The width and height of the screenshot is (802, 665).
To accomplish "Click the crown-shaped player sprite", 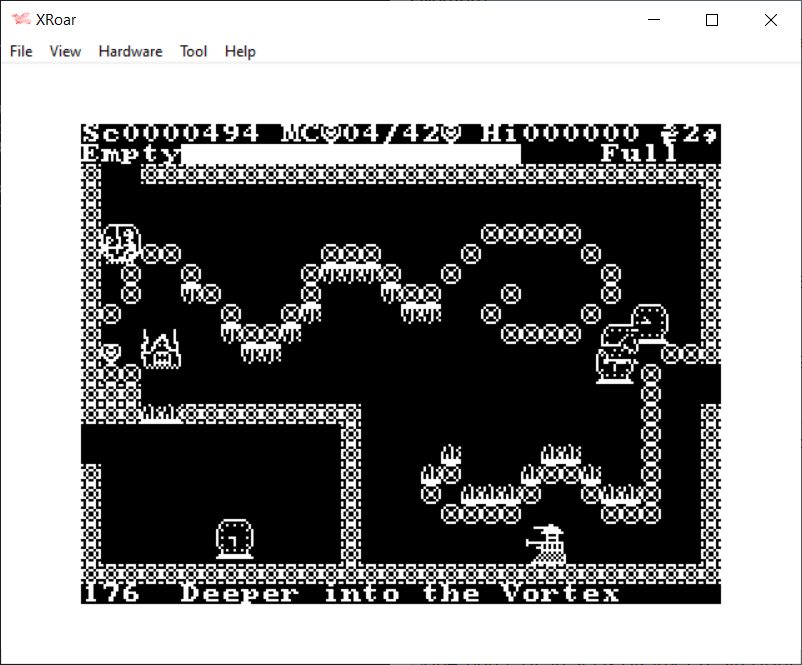I will 160,349.
